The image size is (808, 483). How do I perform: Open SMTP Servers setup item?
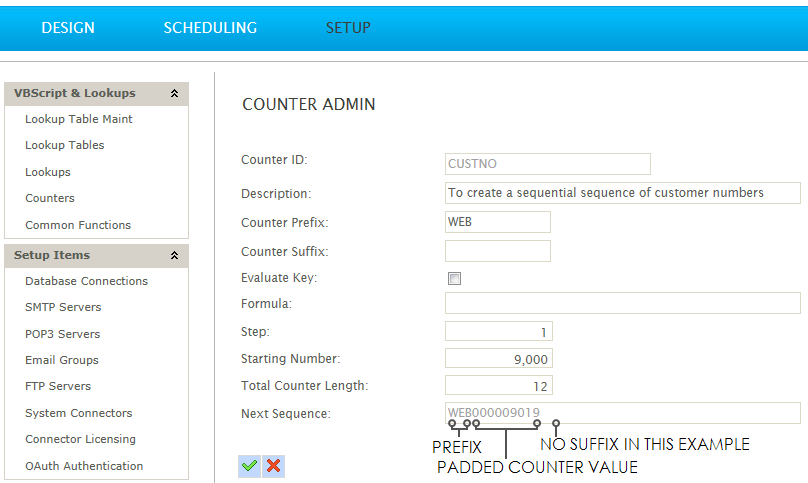click(x=63, y=307)
